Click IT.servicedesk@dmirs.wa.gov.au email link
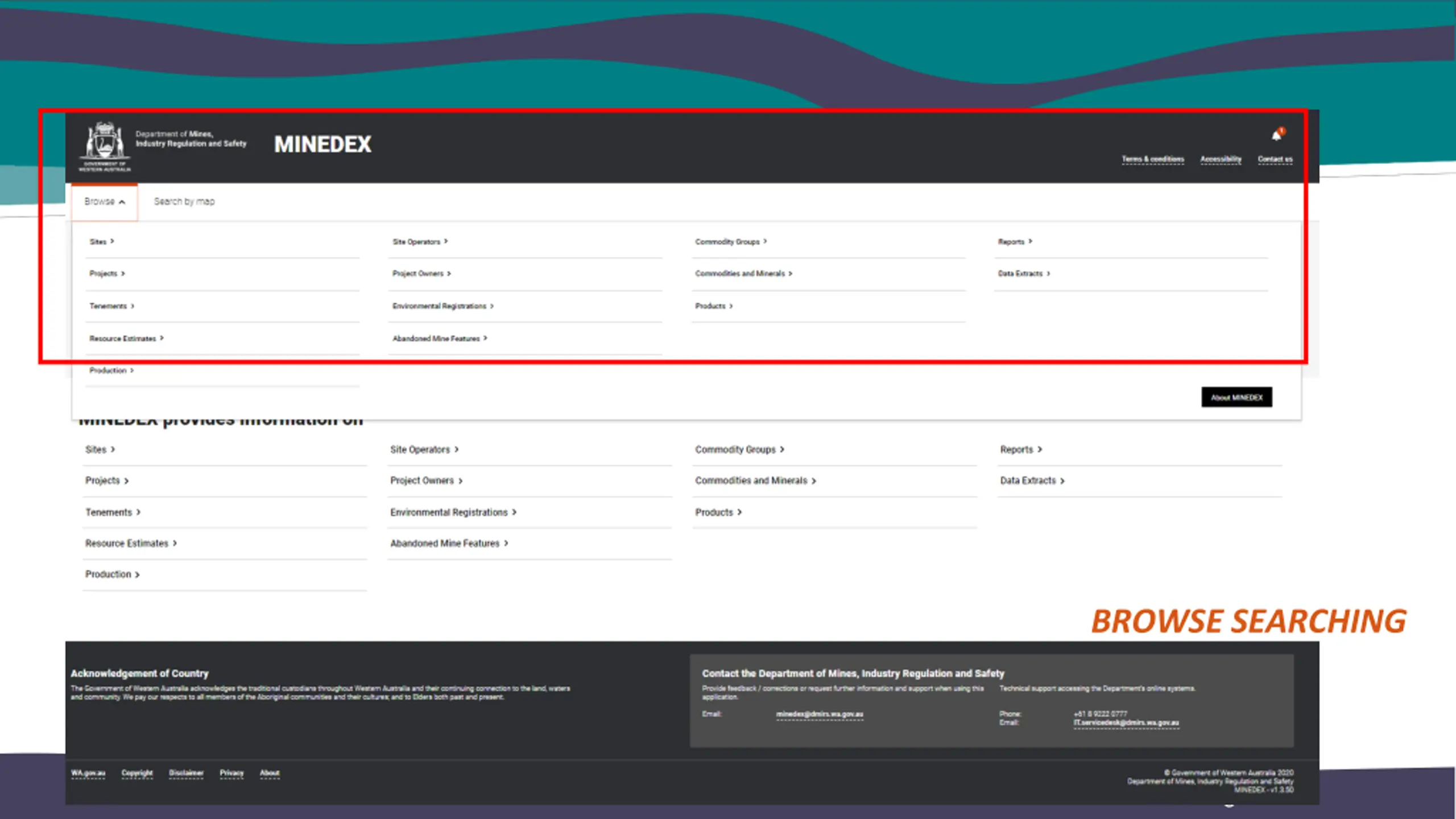1456x819 pixels. click(x=1126, y=723)
